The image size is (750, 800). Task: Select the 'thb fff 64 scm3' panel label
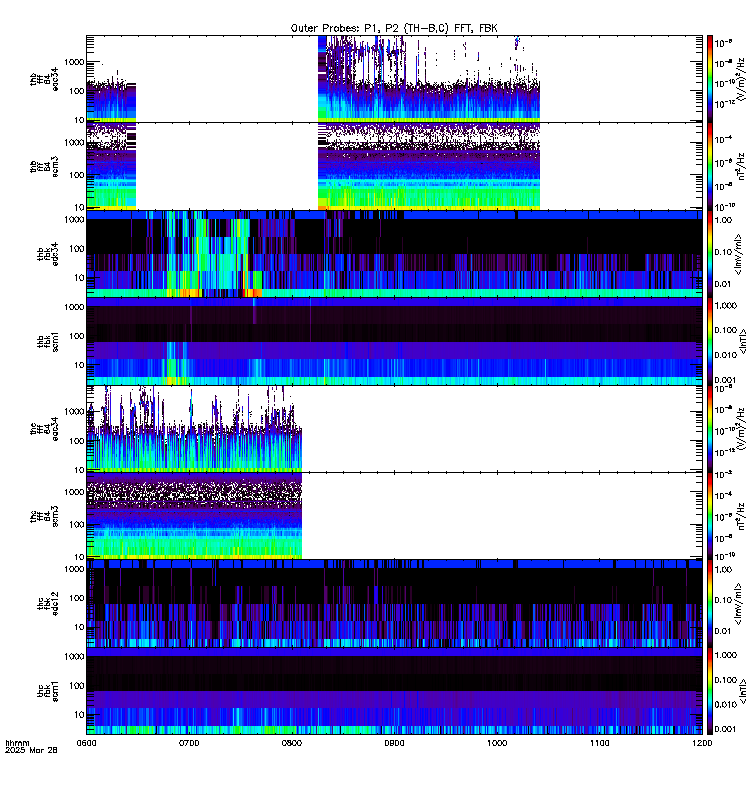[44, 166]
